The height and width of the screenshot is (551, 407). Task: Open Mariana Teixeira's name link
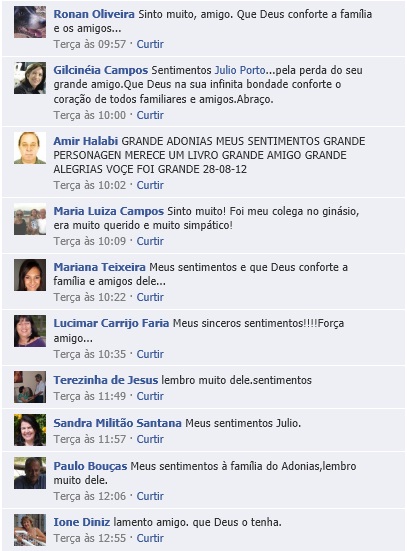tap(99, 267)
